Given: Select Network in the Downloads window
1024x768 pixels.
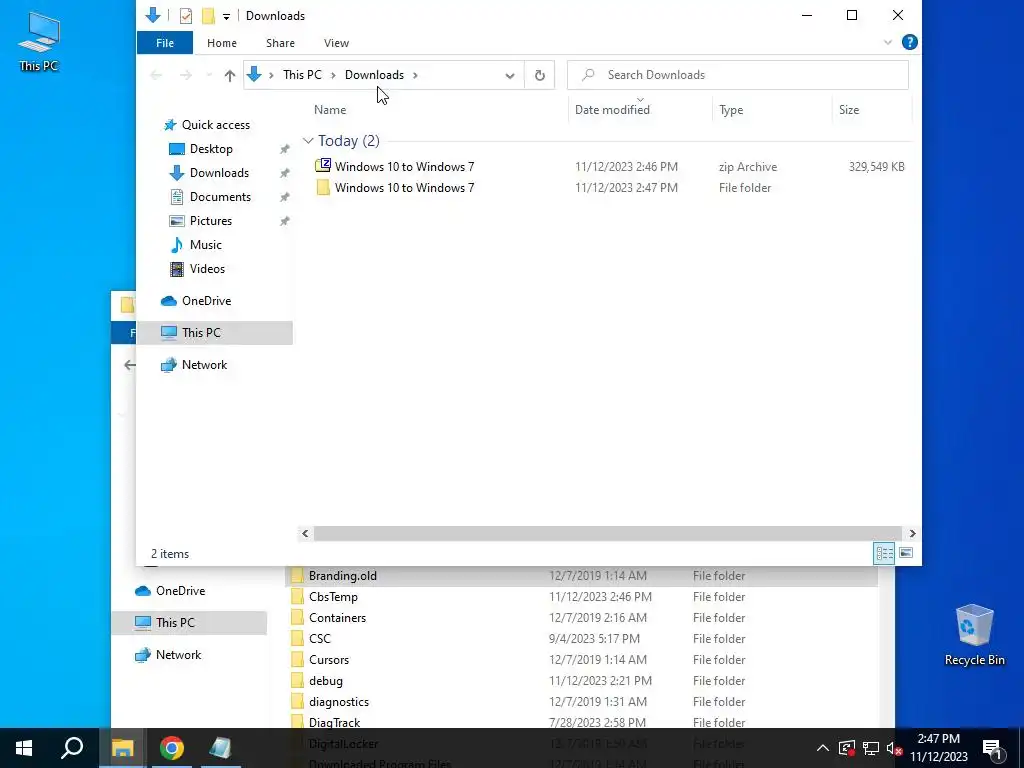Looking at the screenshot, I should point(204,364).
